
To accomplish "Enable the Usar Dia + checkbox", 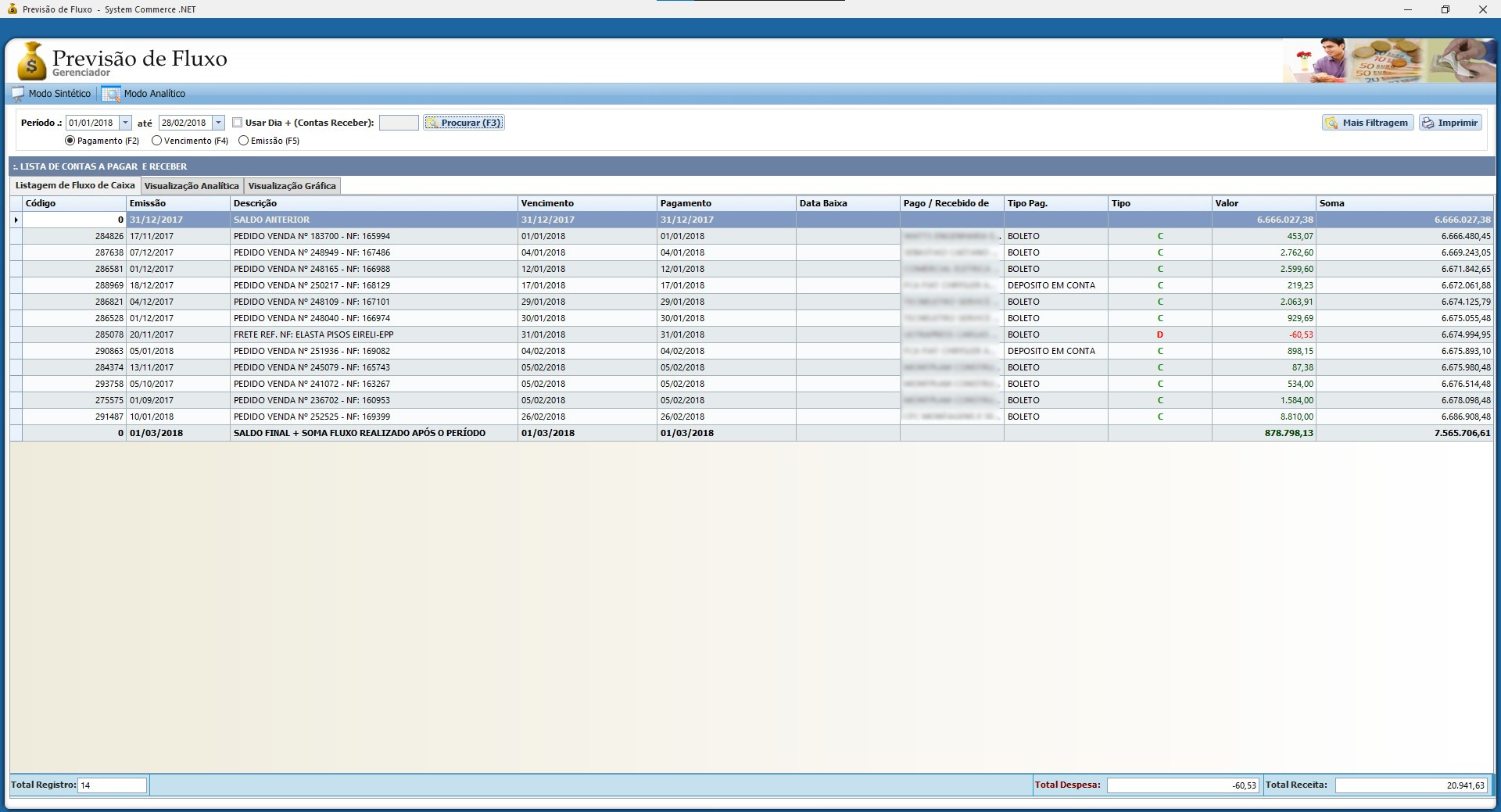I will (x=238, y=123).
